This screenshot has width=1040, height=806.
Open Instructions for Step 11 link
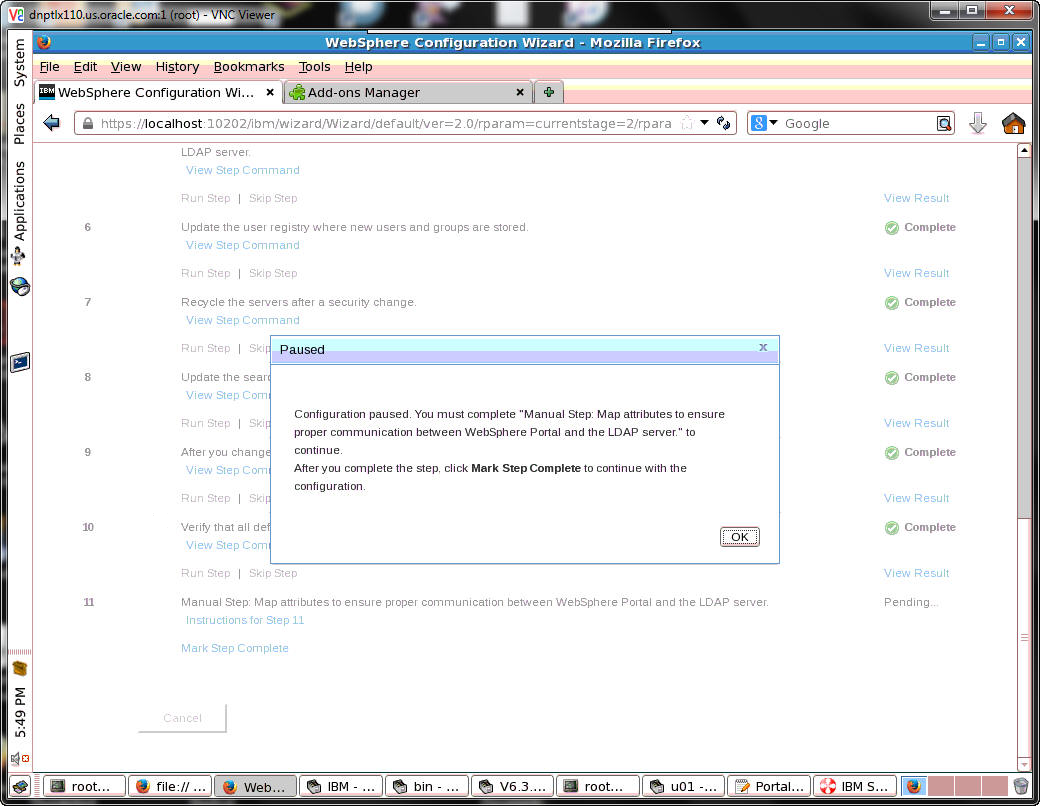[x=245, y=620]
